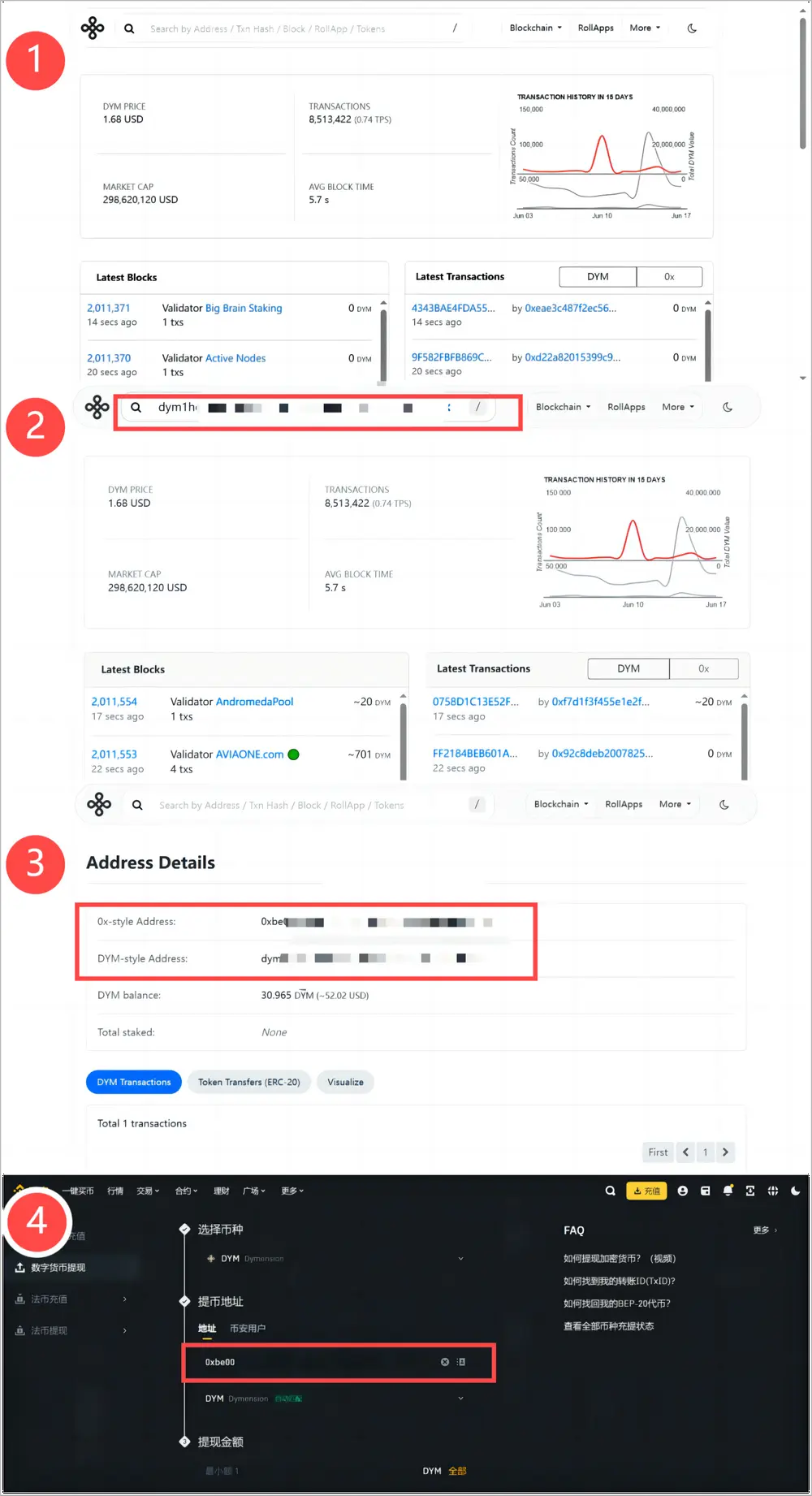Open Binance notifications bell

pos(728,1191)
